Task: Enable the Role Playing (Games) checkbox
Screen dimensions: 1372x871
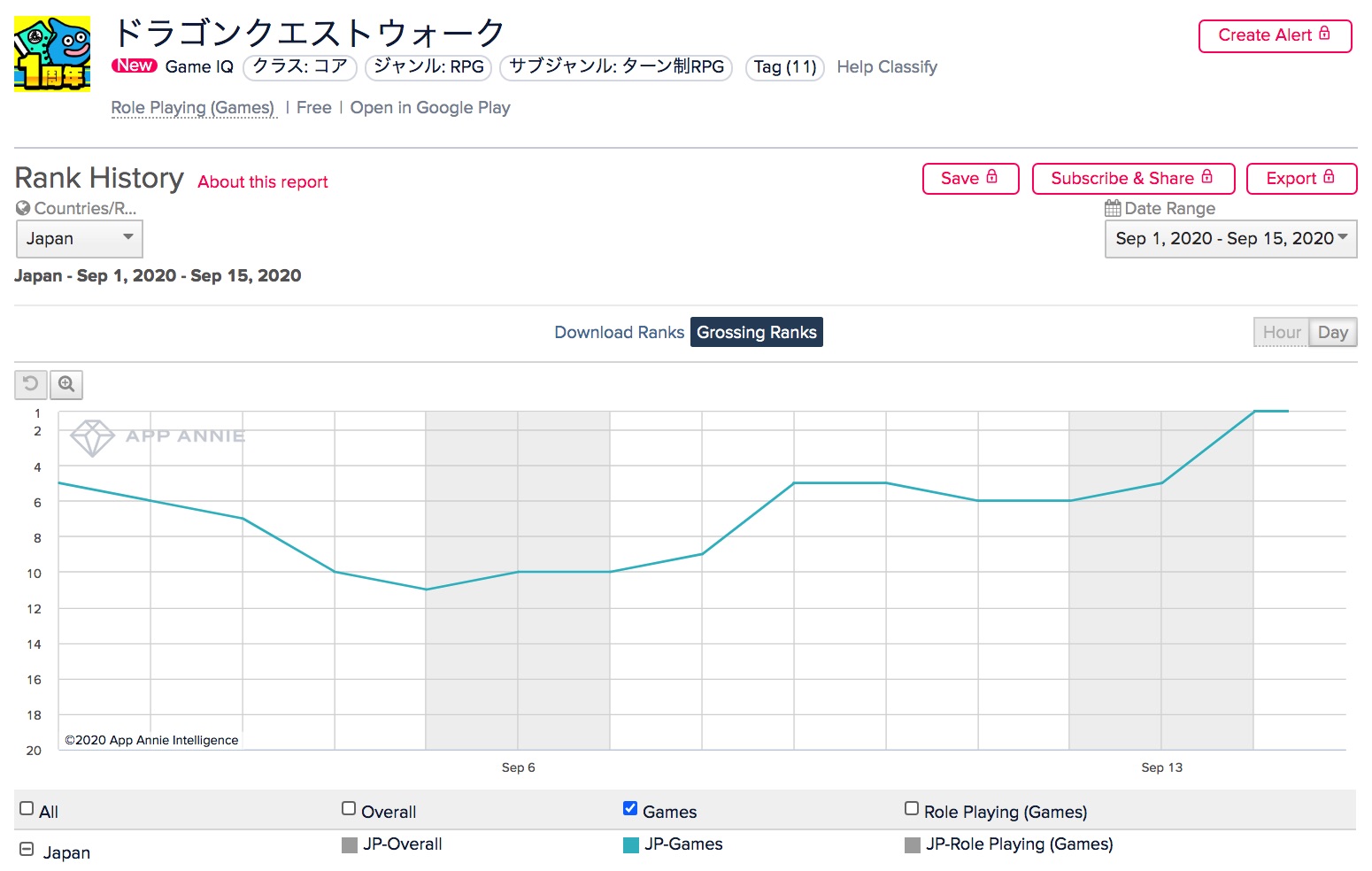Action: (912, 808)
